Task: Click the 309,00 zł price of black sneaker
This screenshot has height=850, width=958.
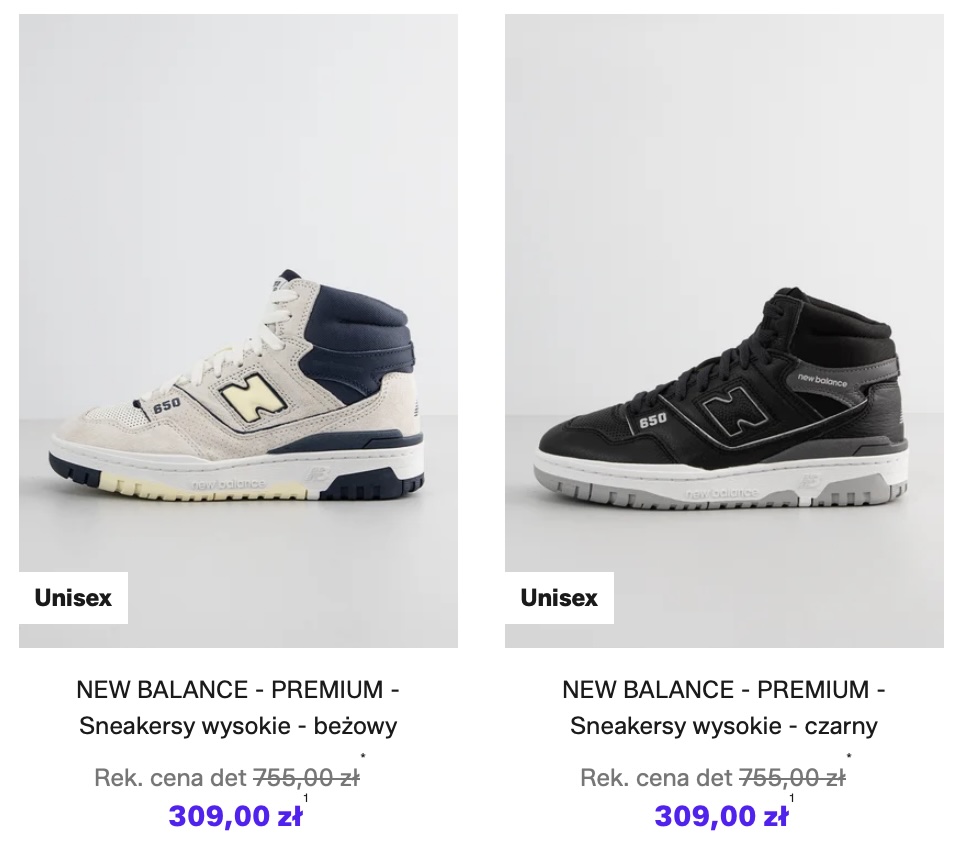Action: [721, 816]
